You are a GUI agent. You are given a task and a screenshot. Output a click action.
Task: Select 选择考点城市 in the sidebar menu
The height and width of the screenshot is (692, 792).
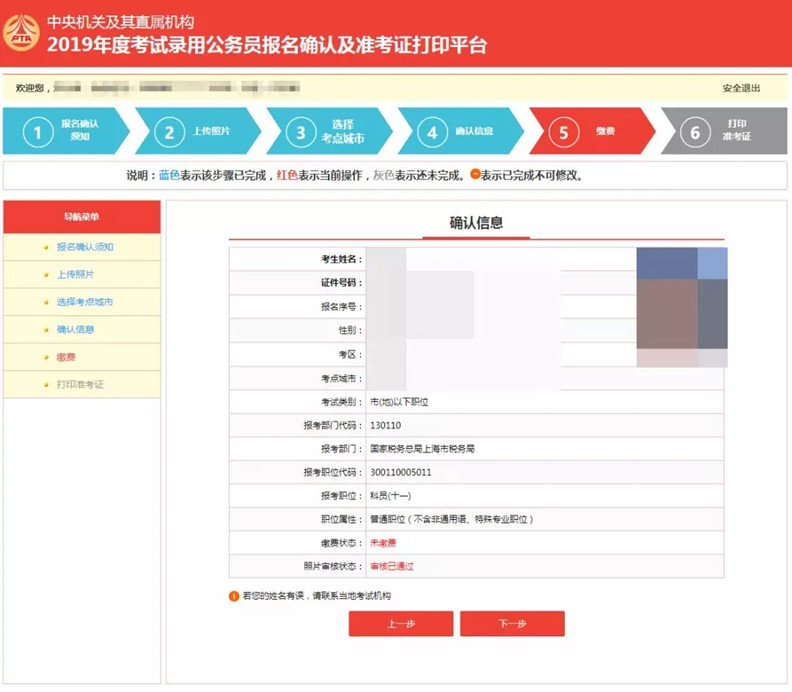[x=85, y=302]
